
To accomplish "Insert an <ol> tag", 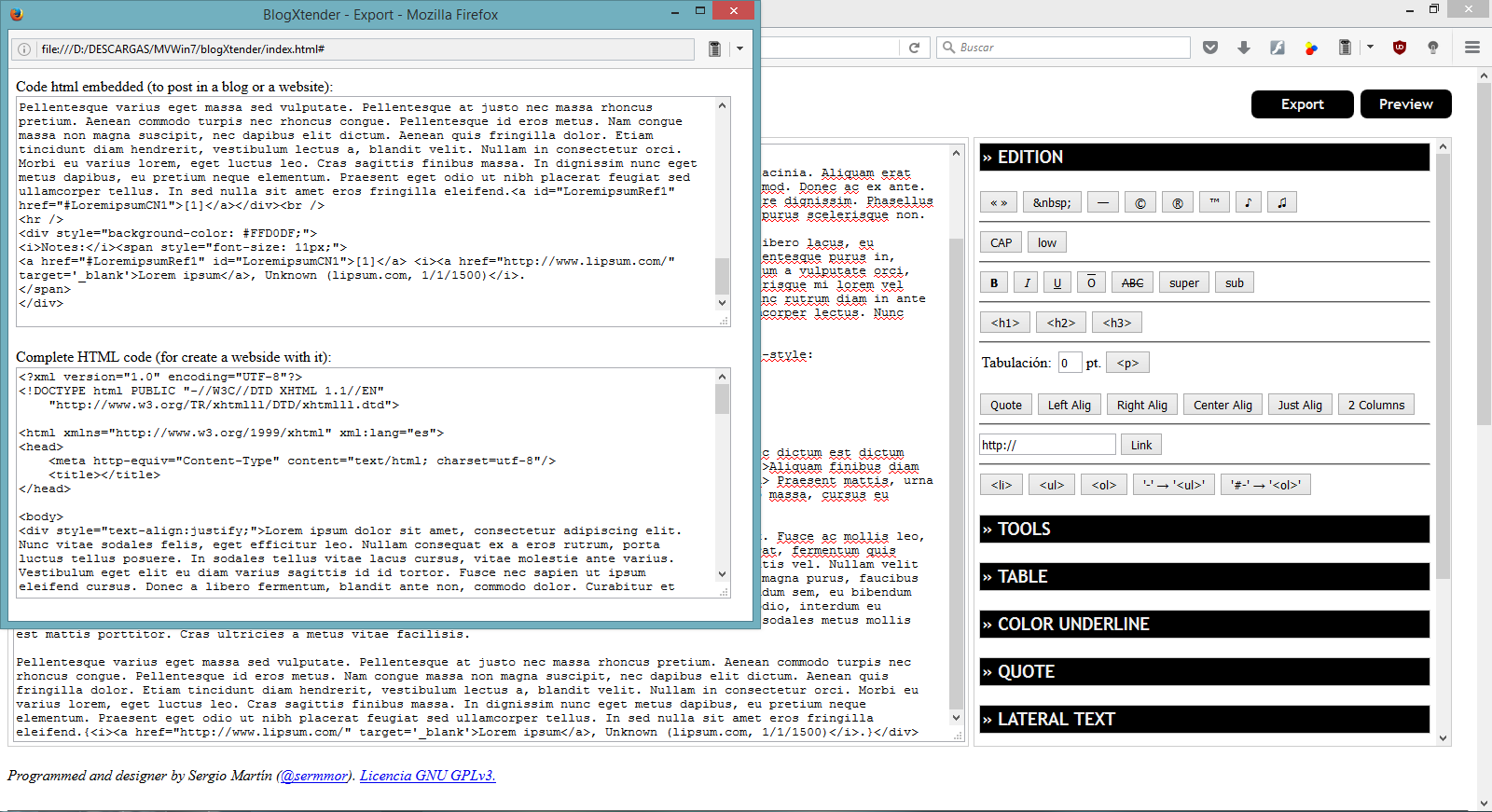I will click(x=1104, y=485).
